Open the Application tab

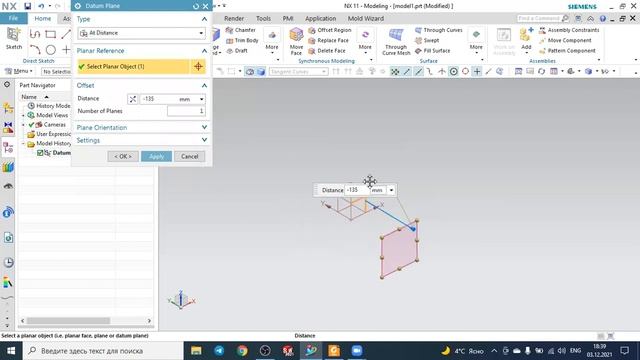(x=320, y=18)
